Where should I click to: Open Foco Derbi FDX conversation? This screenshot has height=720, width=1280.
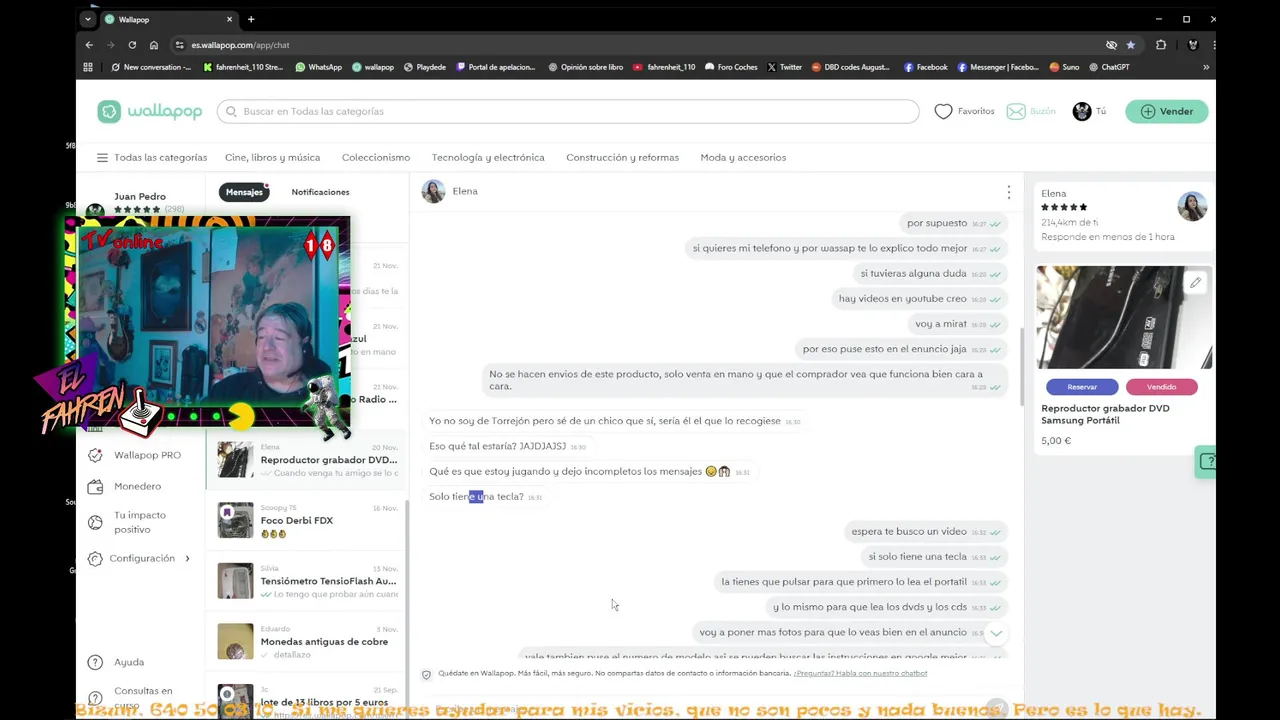tap(307, 520)
